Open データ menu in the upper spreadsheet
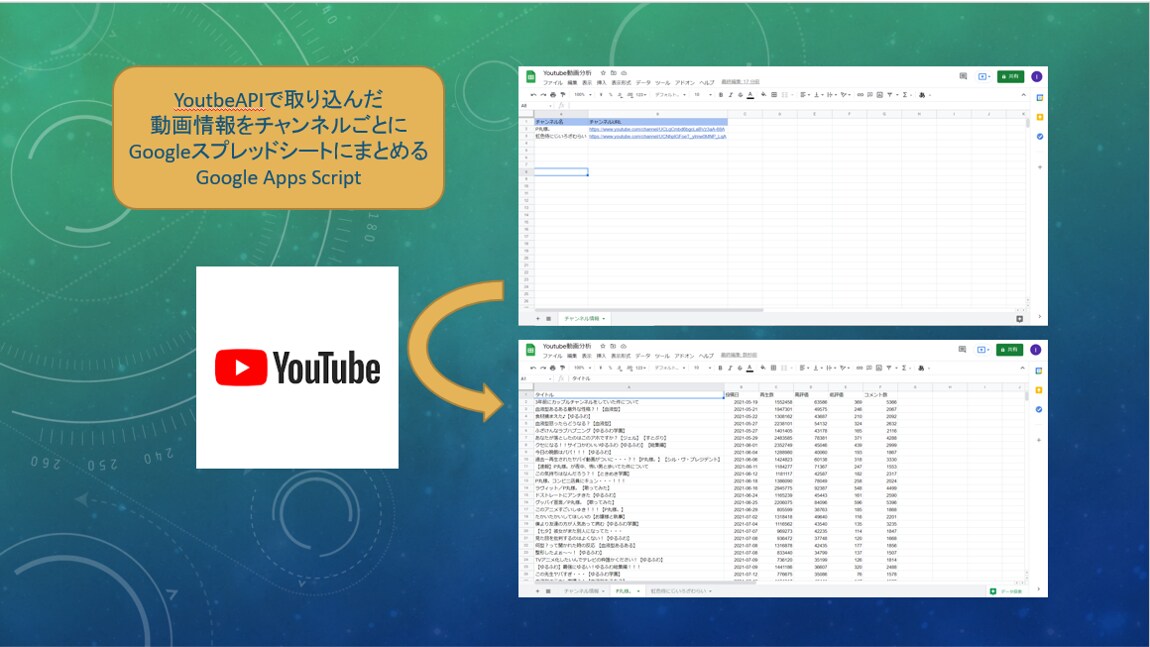1150x647 pixels. click(643, 82)
